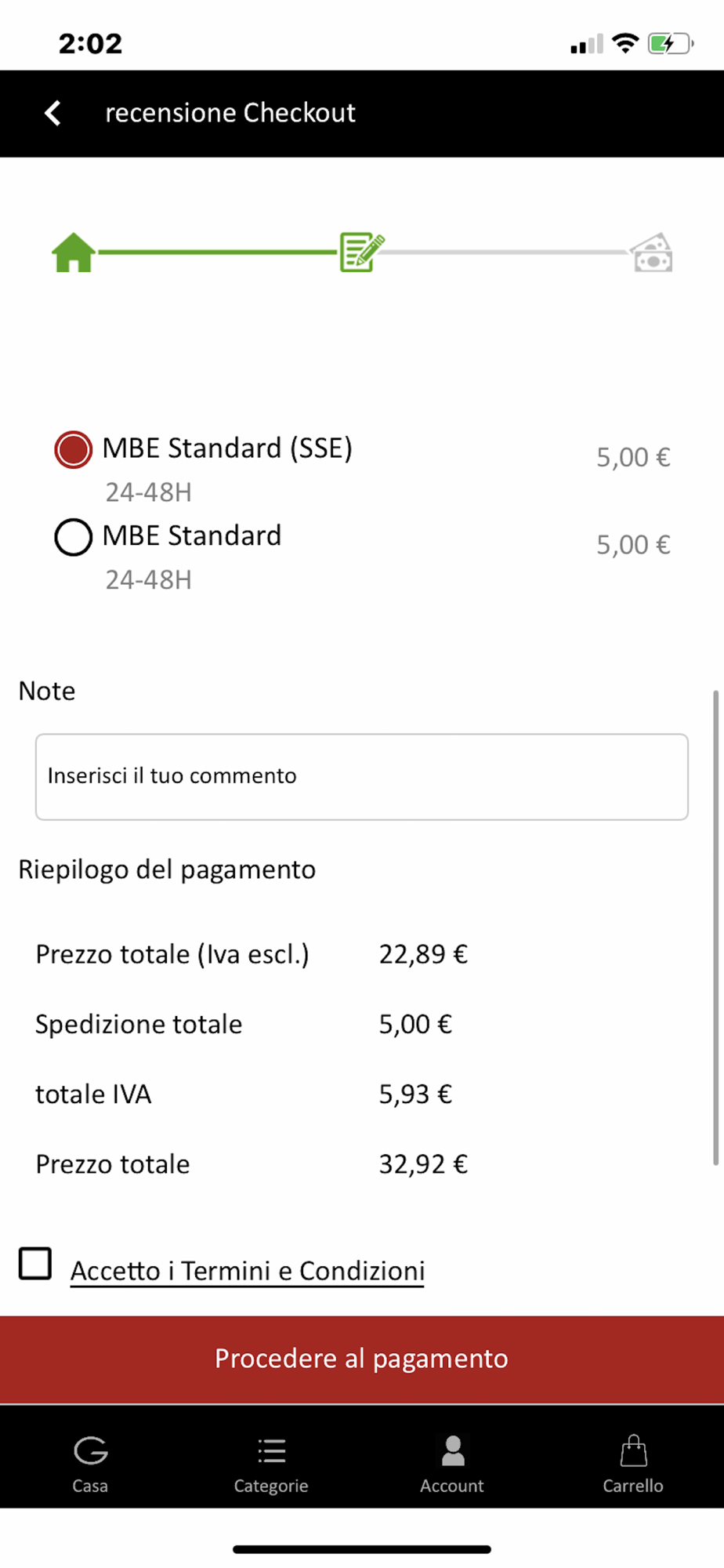Screen dimensions: 724x1568
Task: Tap the Wi-Fi status icon
Action: (625, 42)
